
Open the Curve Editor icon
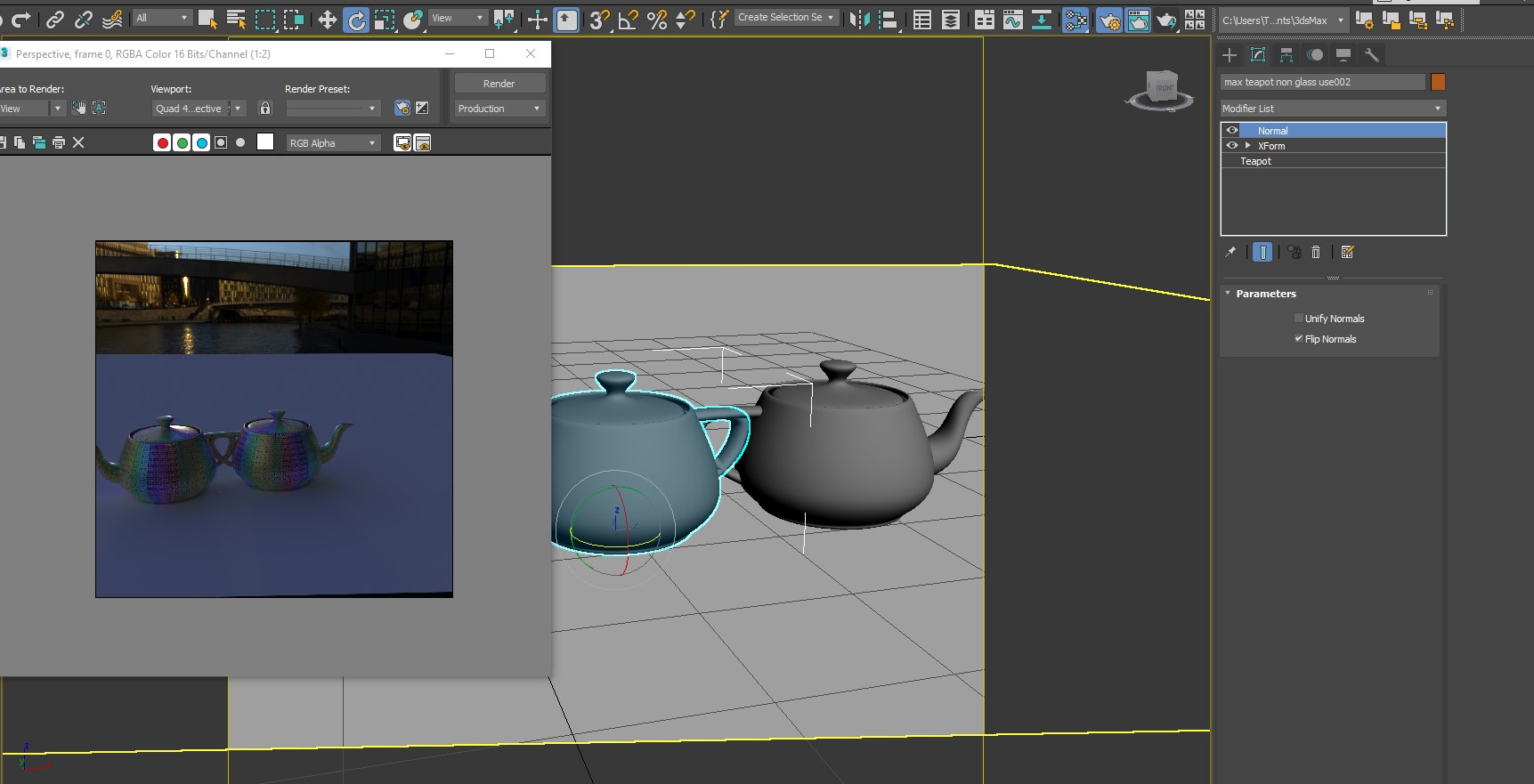(x=1012, y=20)
